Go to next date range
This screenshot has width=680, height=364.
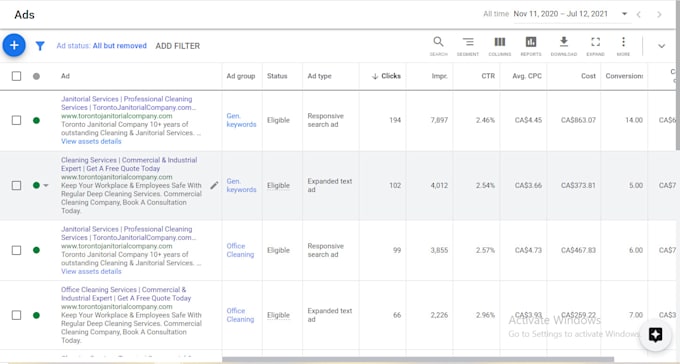click(x=659, y=14)
